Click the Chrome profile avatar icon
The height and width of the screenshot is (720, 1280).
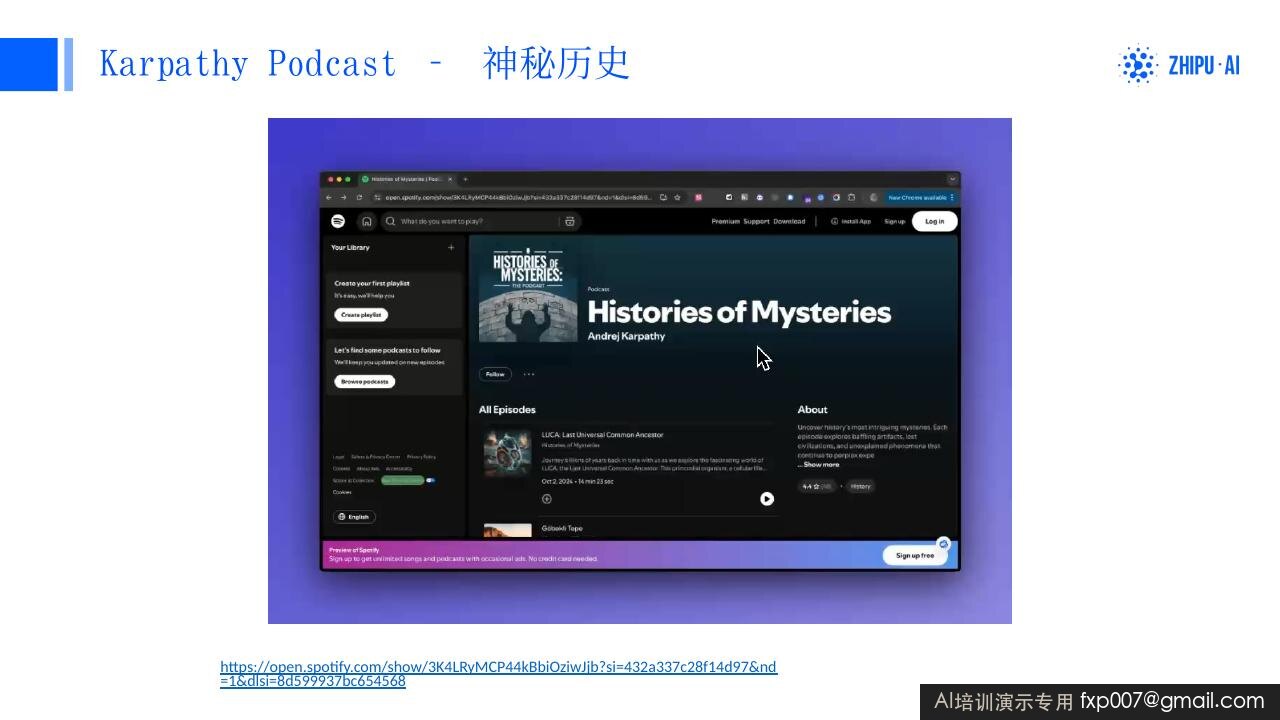[873, 197]
